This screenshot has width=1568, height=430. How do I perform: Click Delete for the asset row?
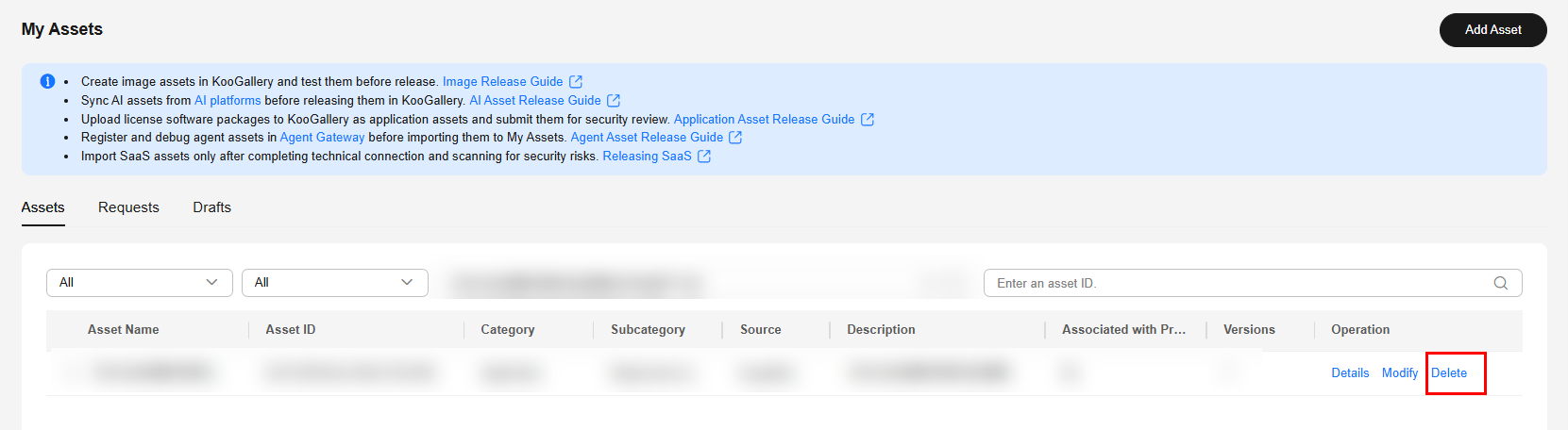click(1449, 373)
